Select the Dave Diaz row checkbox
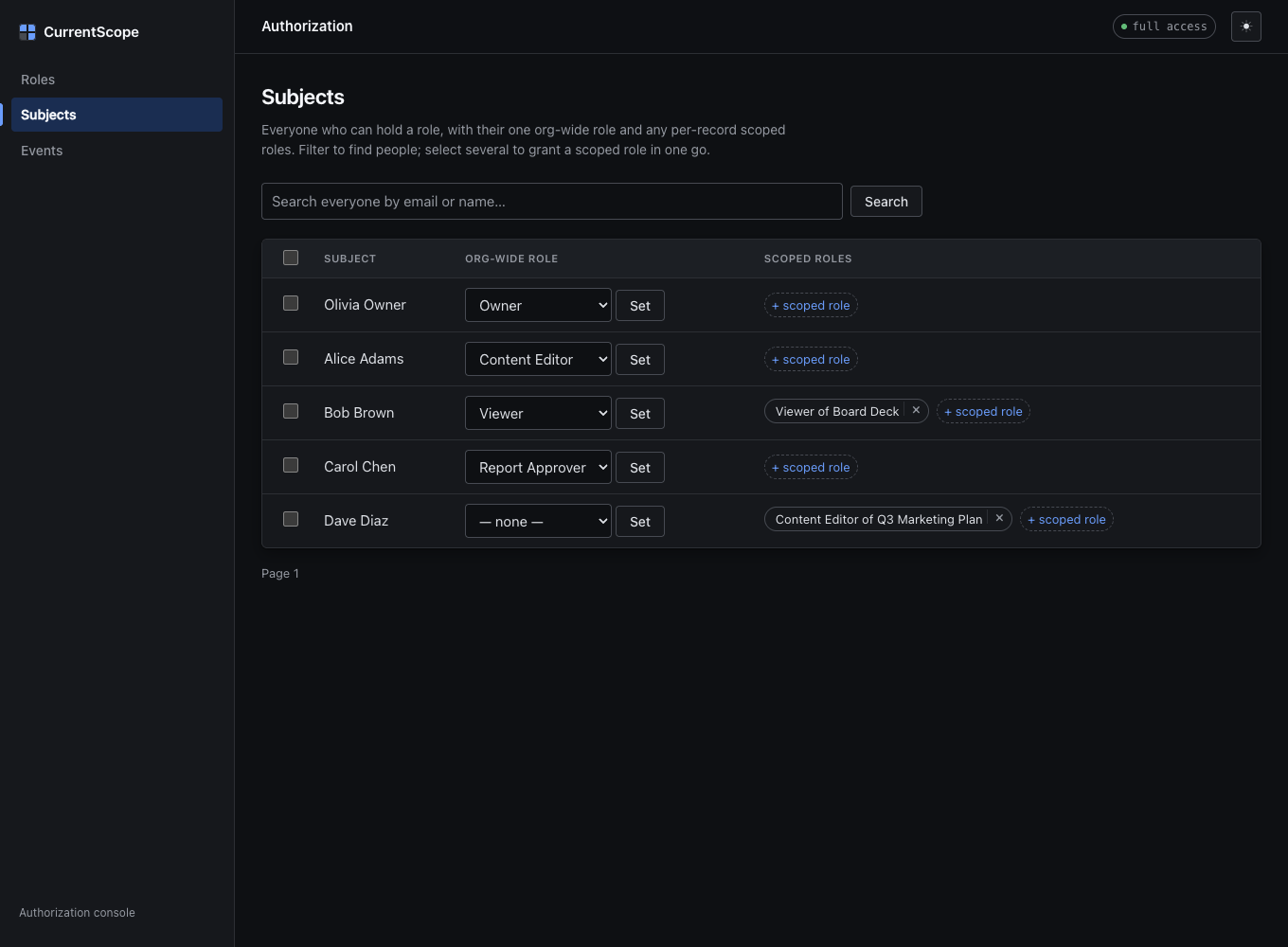This screenshot has width=1288, height=947. [291, 519]
